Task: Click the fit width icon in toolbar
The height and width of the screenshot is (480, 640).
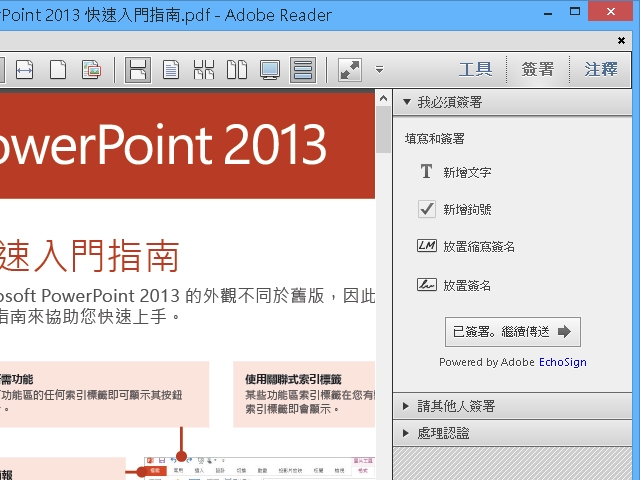Action: point(24,70)
